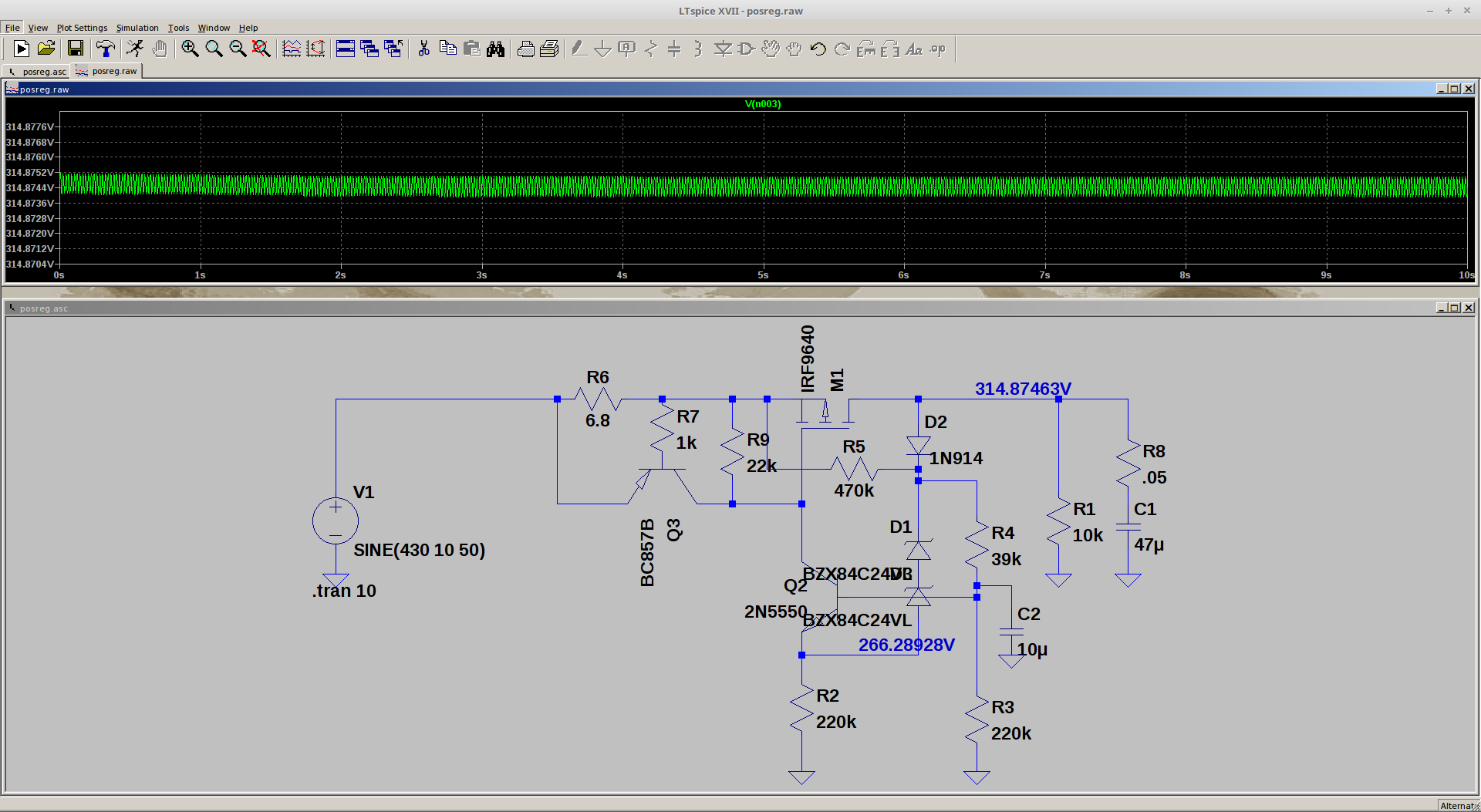
Task: Switch to the posreg.raw tab
Action: (x=106, y=71)
